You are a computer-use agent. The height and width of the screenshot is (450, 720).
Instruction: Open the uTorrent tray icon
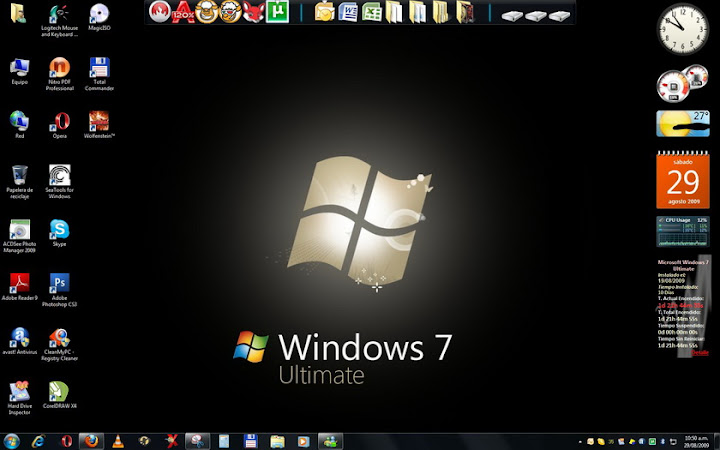point(652,441)
